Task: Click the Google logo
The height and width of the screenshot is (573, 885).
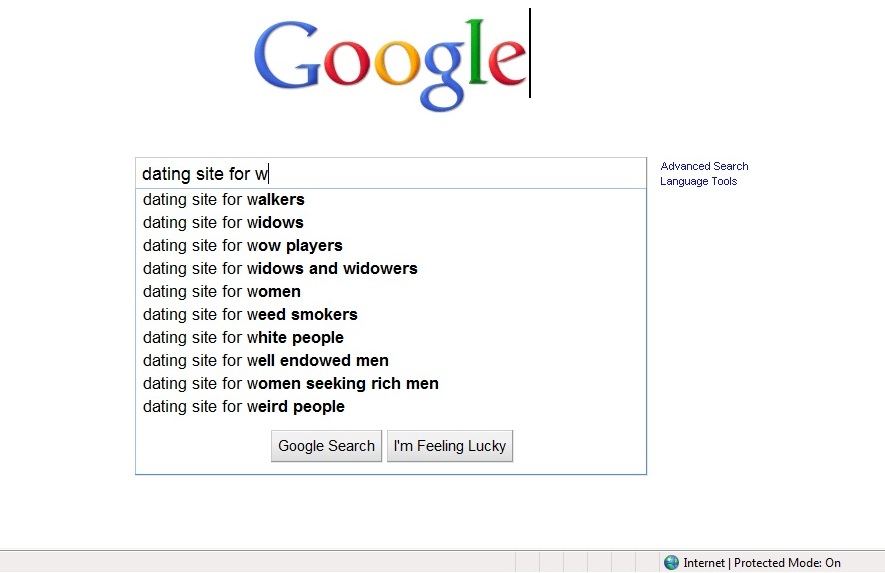Action: click(390, 63)
